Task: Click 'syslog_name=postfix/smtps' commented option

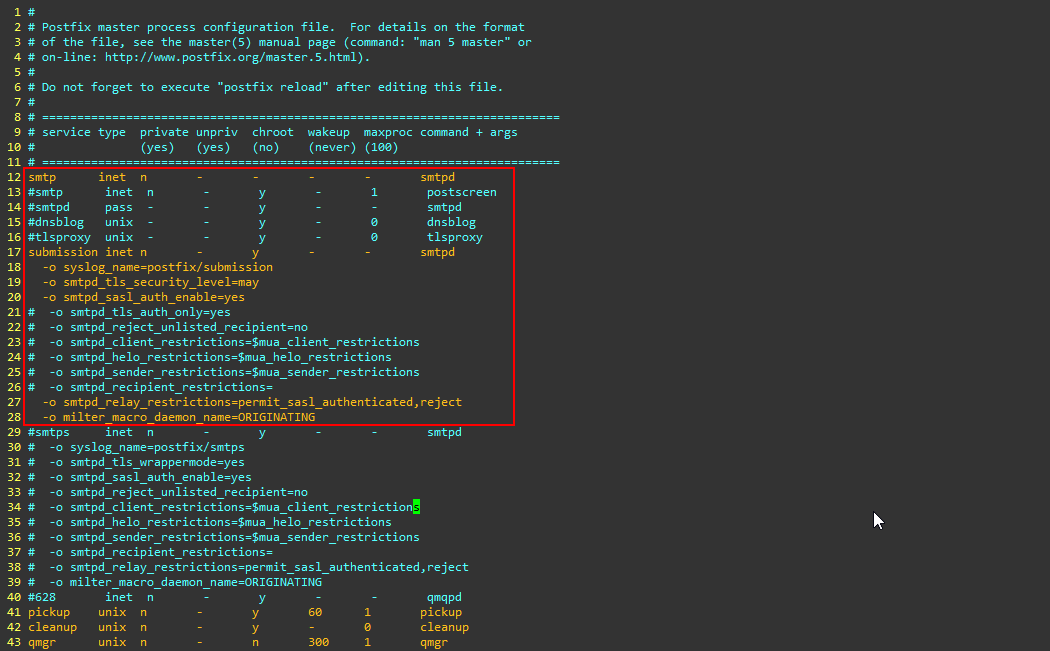Action: tap(157, 447)
